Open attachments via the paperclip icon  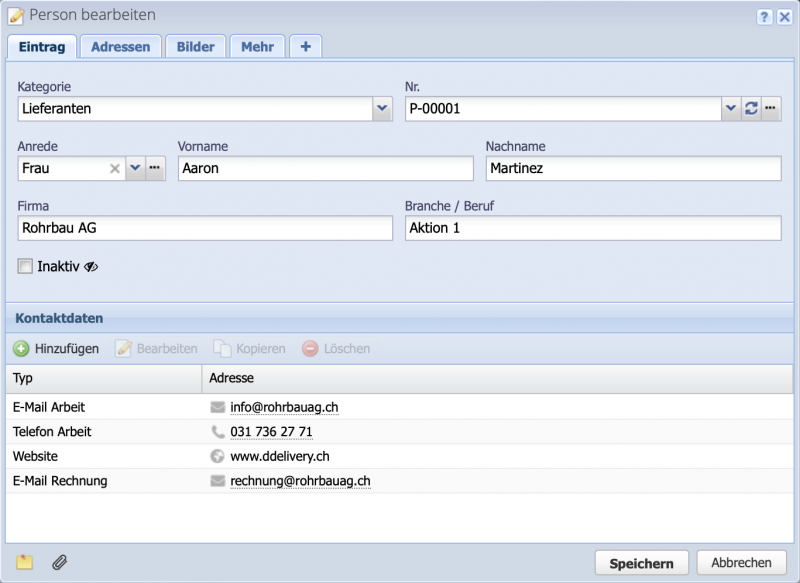59,562
